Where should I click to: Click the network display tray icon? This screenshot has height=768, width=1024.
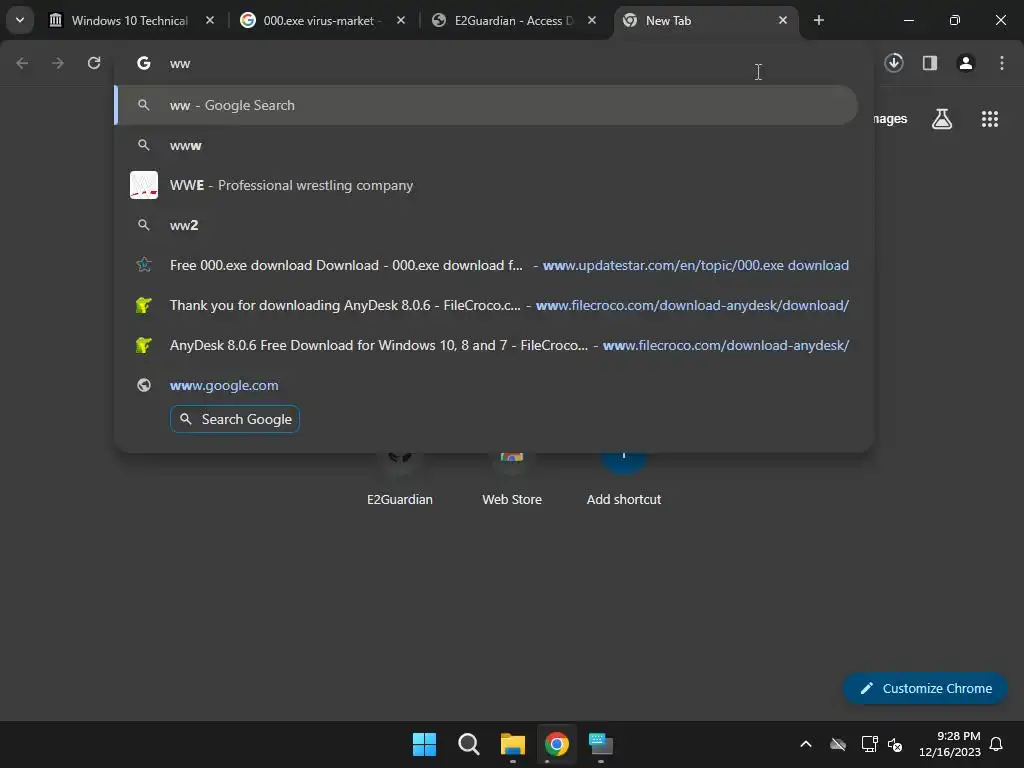click(x=869, y=744)
